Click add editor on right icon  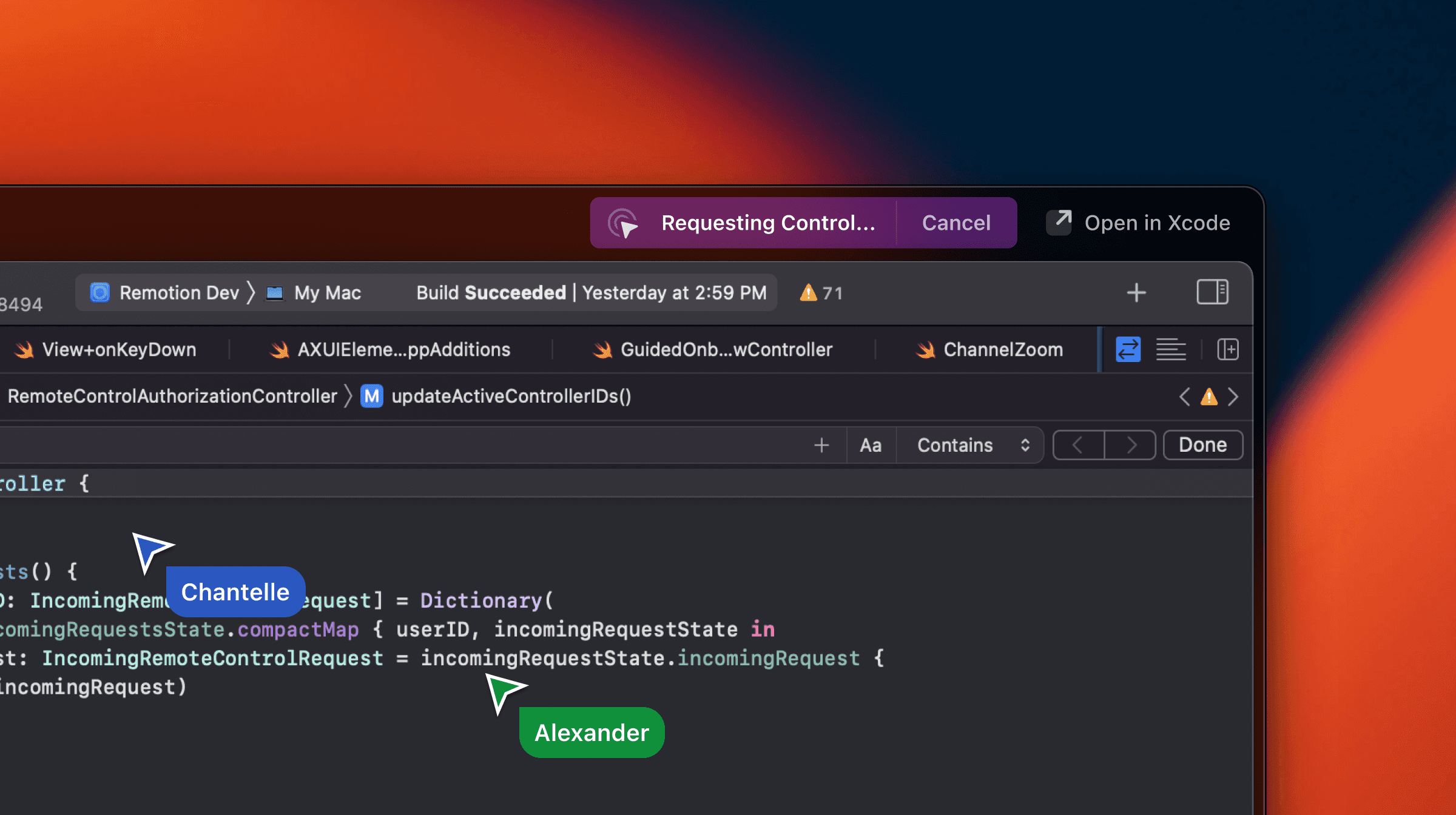click(1227, 350)
